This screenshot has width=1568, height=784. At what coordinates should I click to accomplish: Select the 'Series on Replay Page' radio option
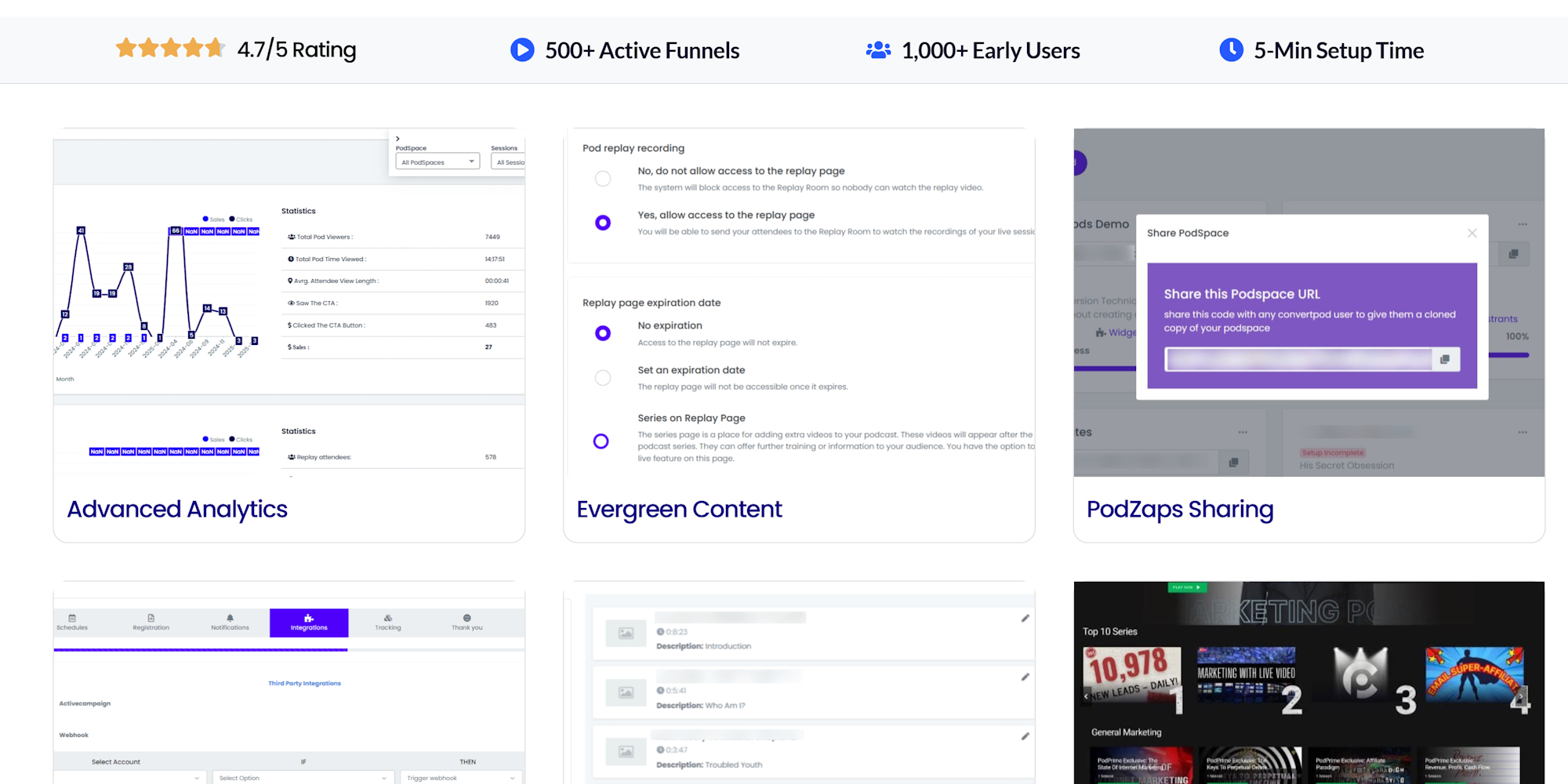pos(601,441)
